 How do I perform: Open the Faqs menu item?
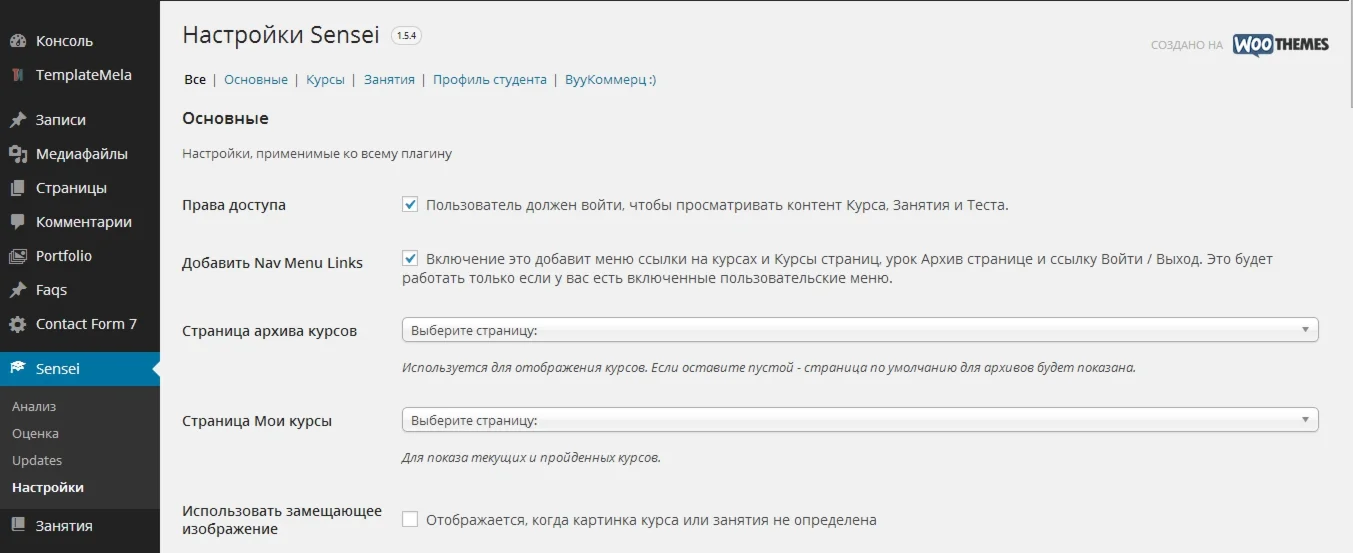click(x=51, y=290)
